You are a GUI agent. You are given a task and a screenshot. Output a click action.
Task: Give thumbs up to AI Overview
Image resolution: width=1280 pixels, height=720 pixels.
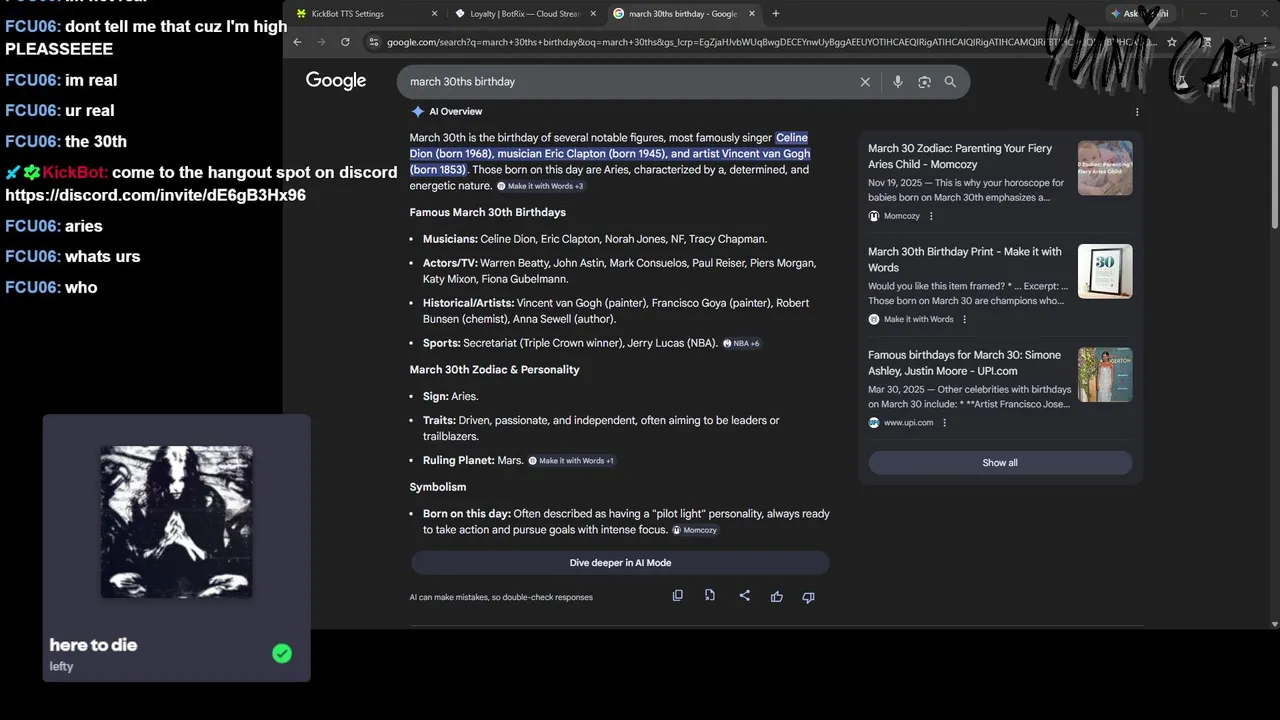777,597
